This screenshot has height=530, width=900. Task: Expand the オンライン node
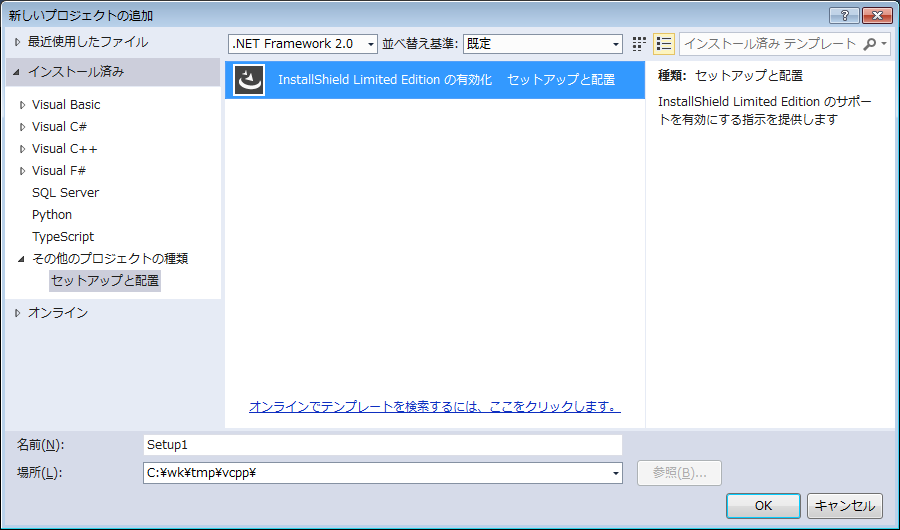tap(17, 313)
